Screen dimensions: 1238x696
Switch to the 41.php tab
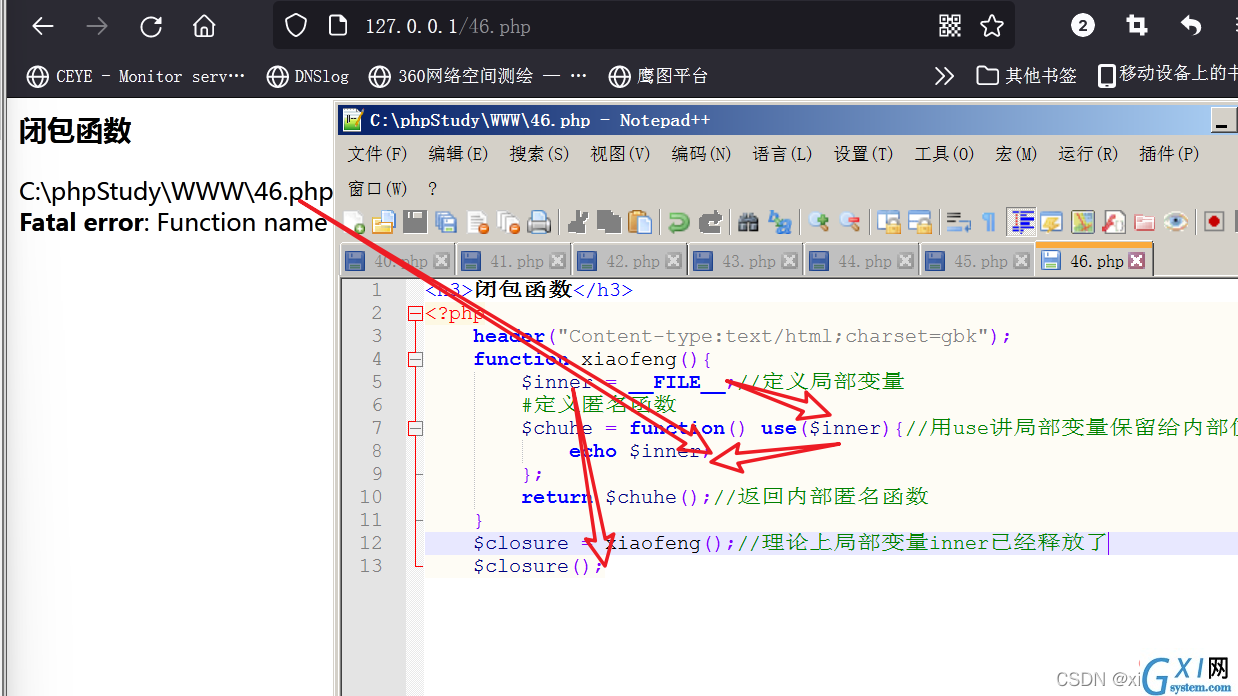(x=512, y=261)
